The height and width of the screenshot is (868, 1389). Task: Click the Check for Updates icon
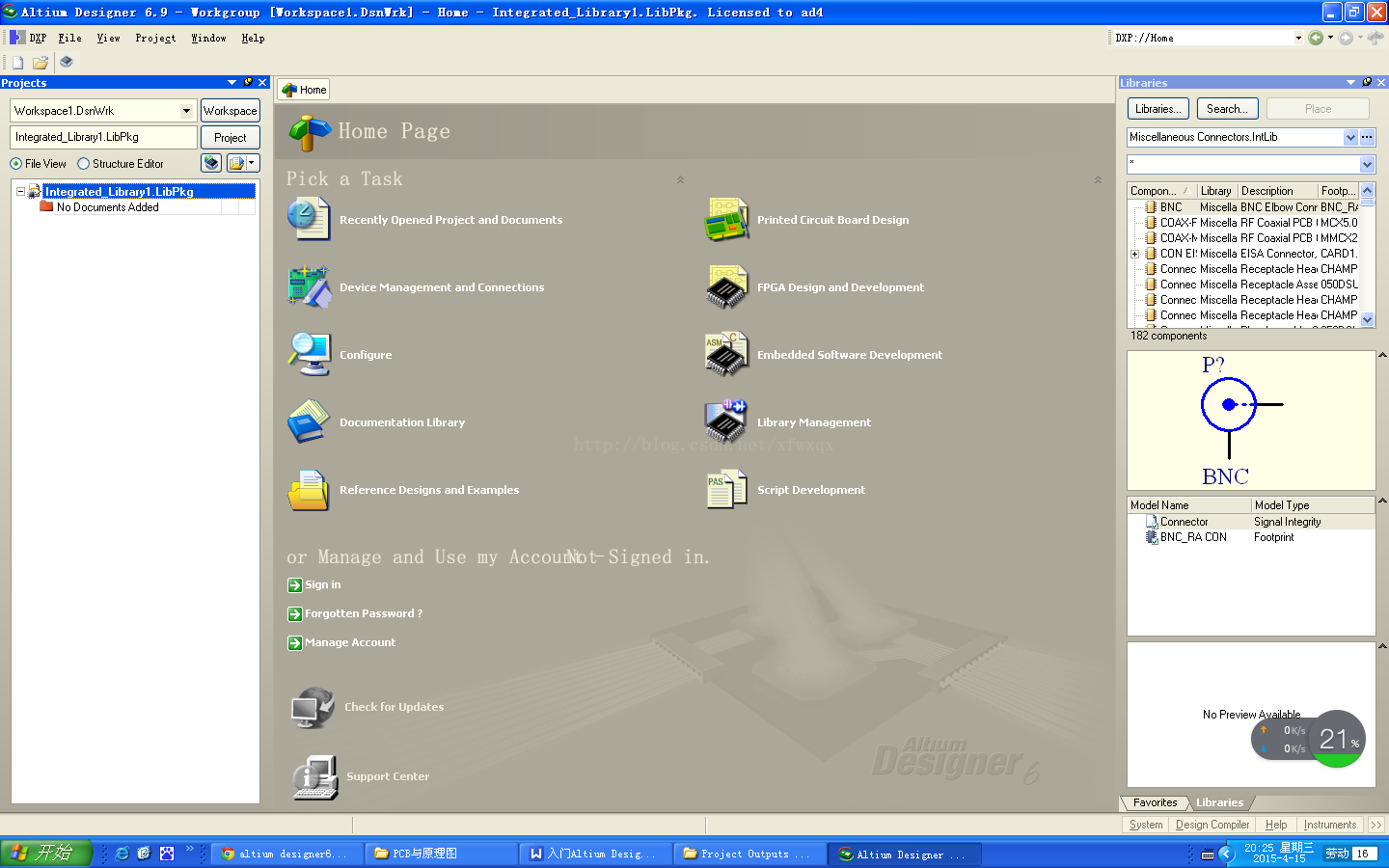click(313, 708)
